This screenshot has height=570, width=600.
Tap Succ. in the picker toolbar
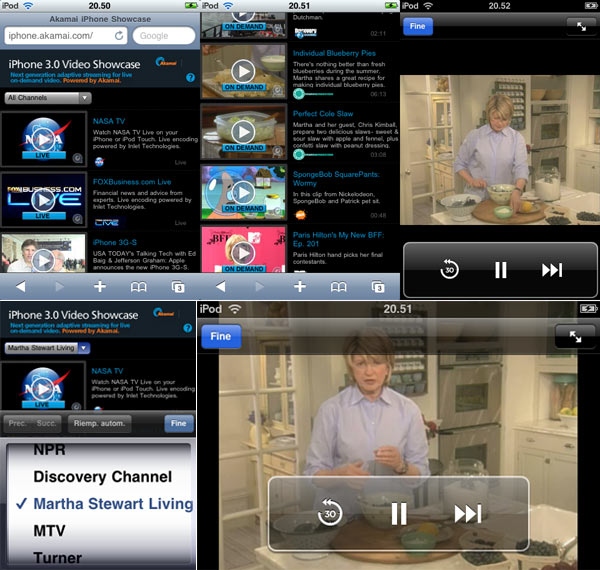(x=49, y=423)
